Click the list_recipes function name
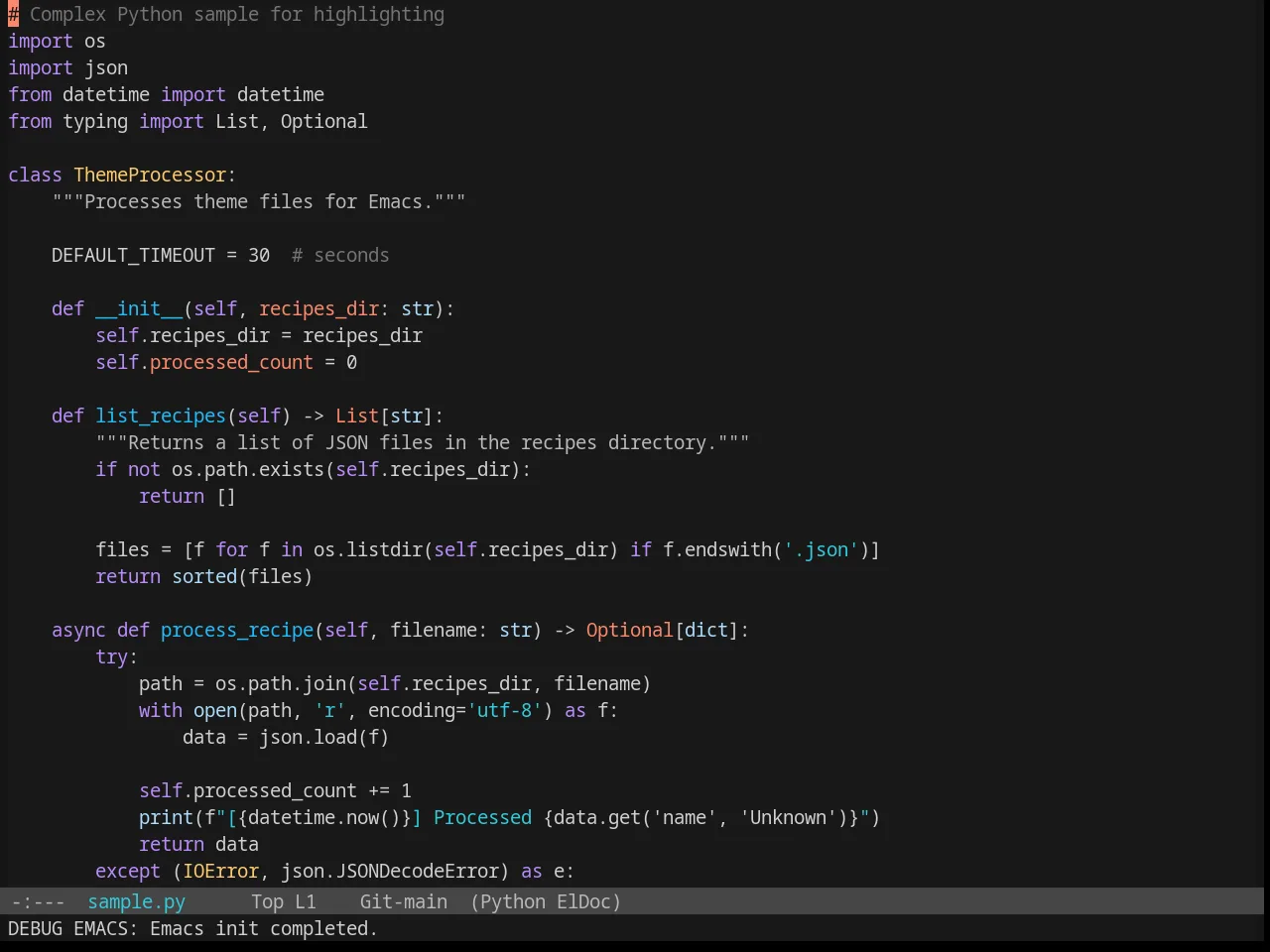 161,416
